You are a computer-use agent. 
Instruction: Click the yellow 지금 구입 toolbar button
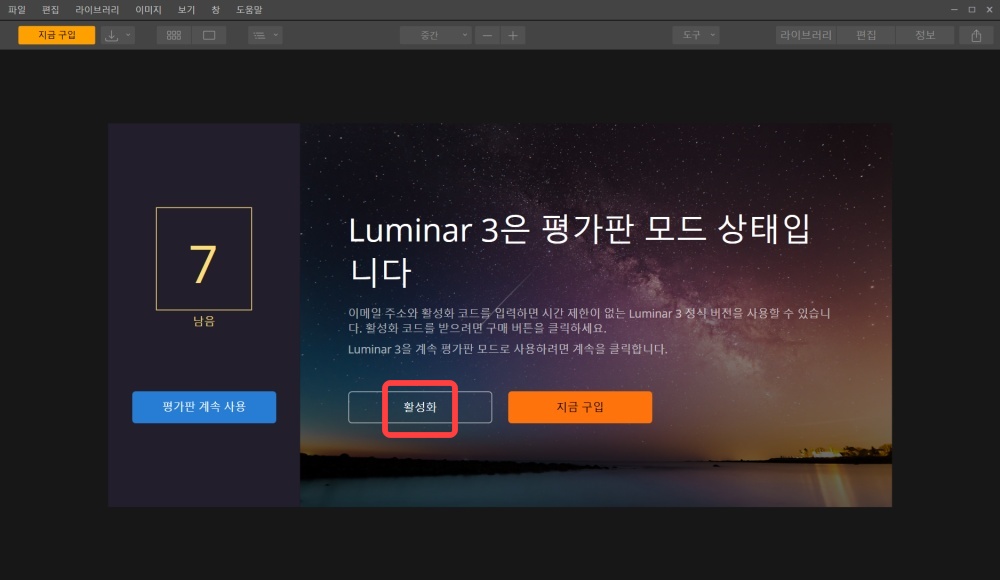(x=57, y=35)
